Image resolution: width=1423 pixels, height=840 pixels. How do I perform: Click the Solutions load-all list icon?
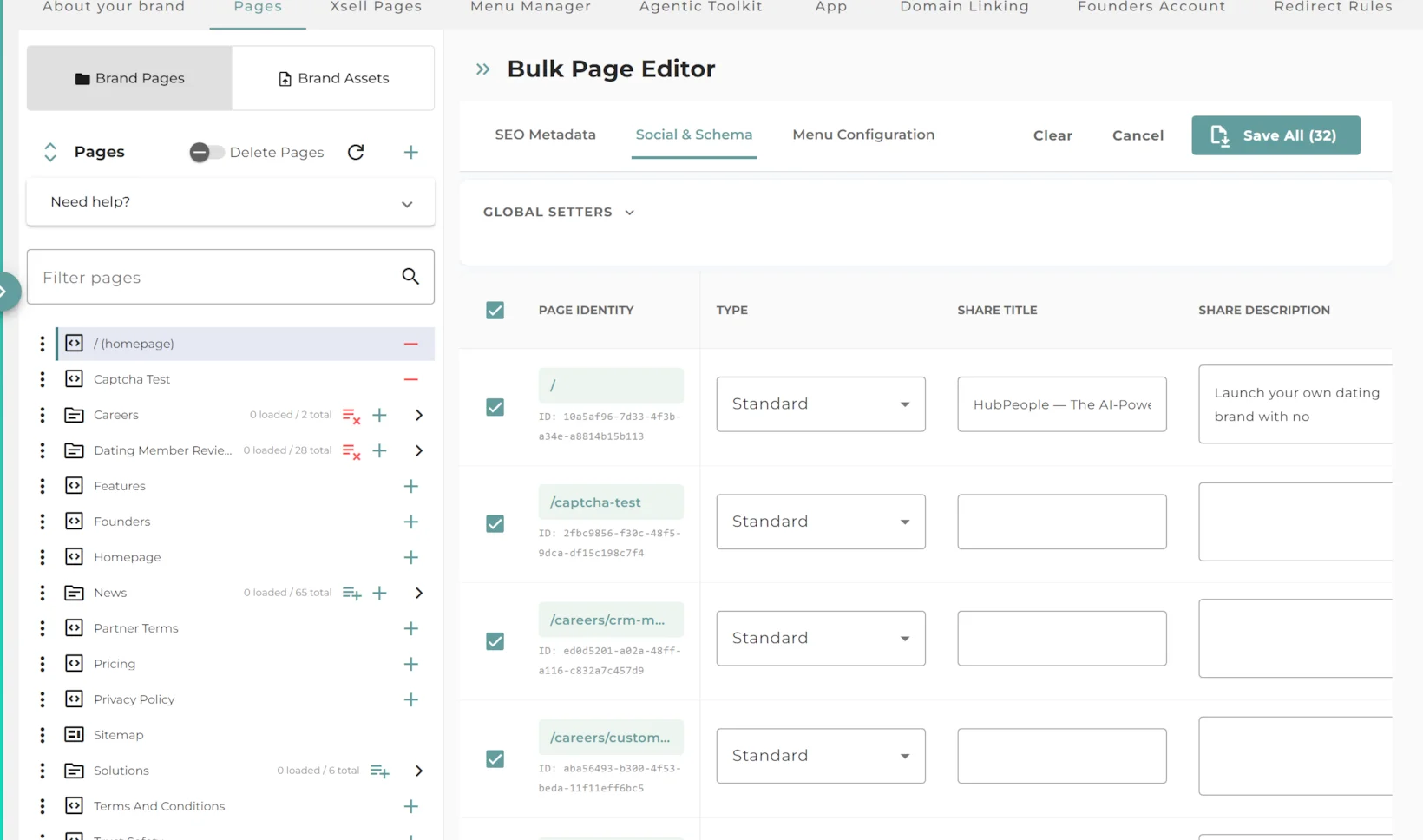(x=379, y=771)
